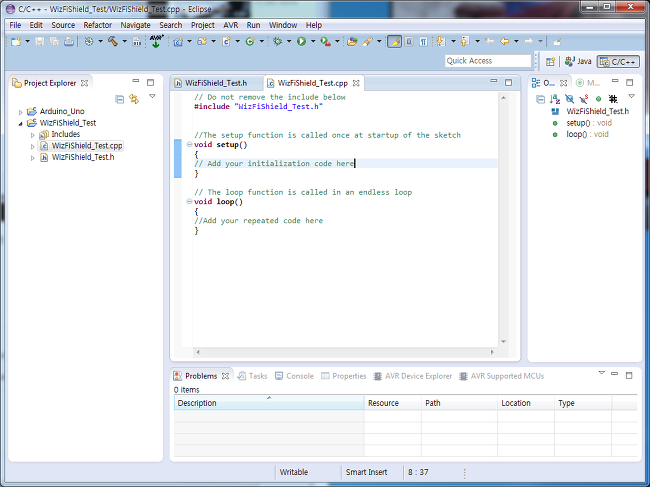Navigate Back with yellow arrow icon

(504, 41)
